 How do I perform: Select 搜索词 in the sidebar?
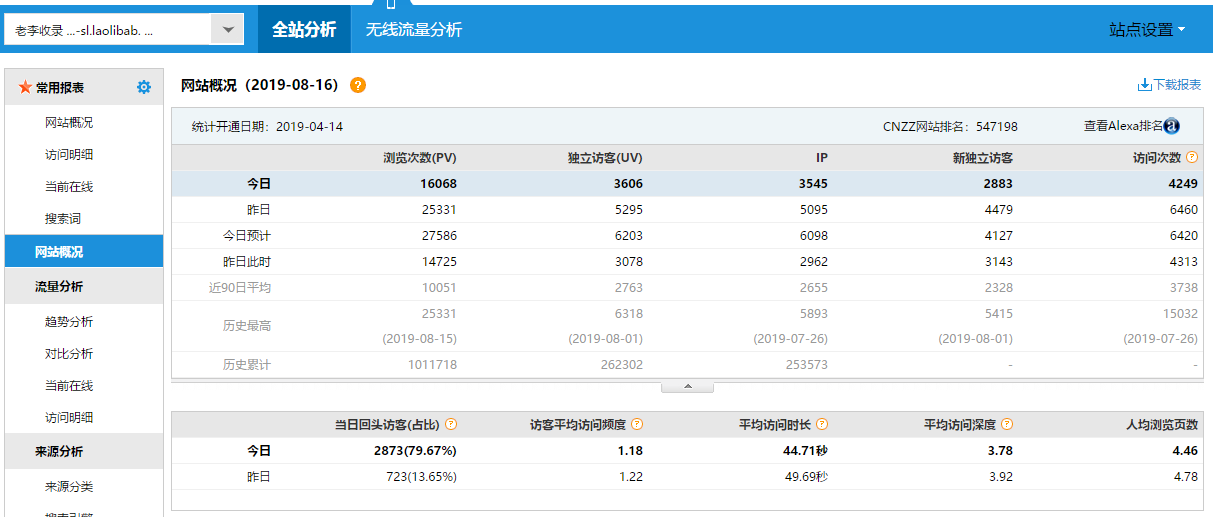click(x=63, y=218)
